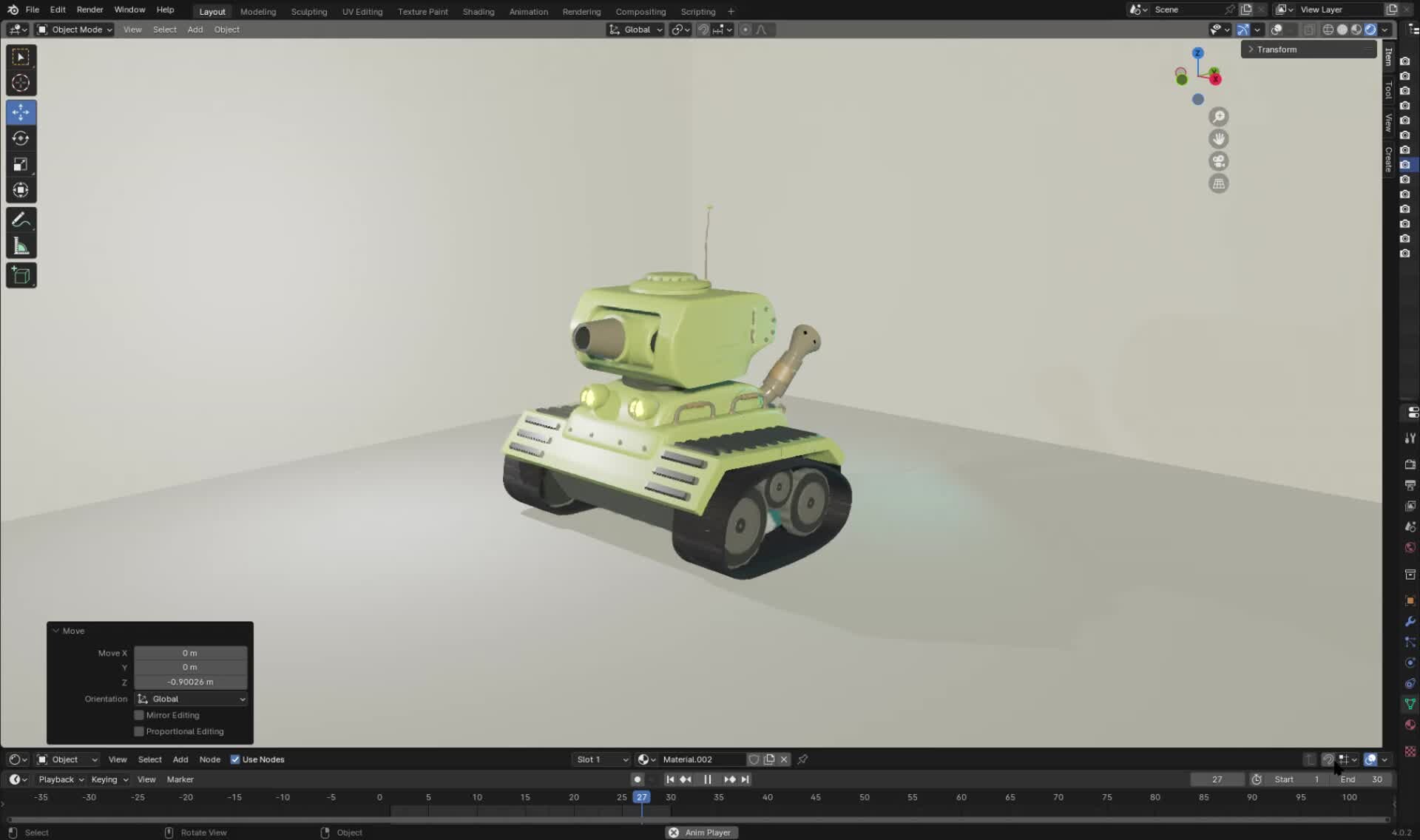Switch viewport to Material Preview shading
This screenshot has height=840, width=1420.
pos(1356,30)
